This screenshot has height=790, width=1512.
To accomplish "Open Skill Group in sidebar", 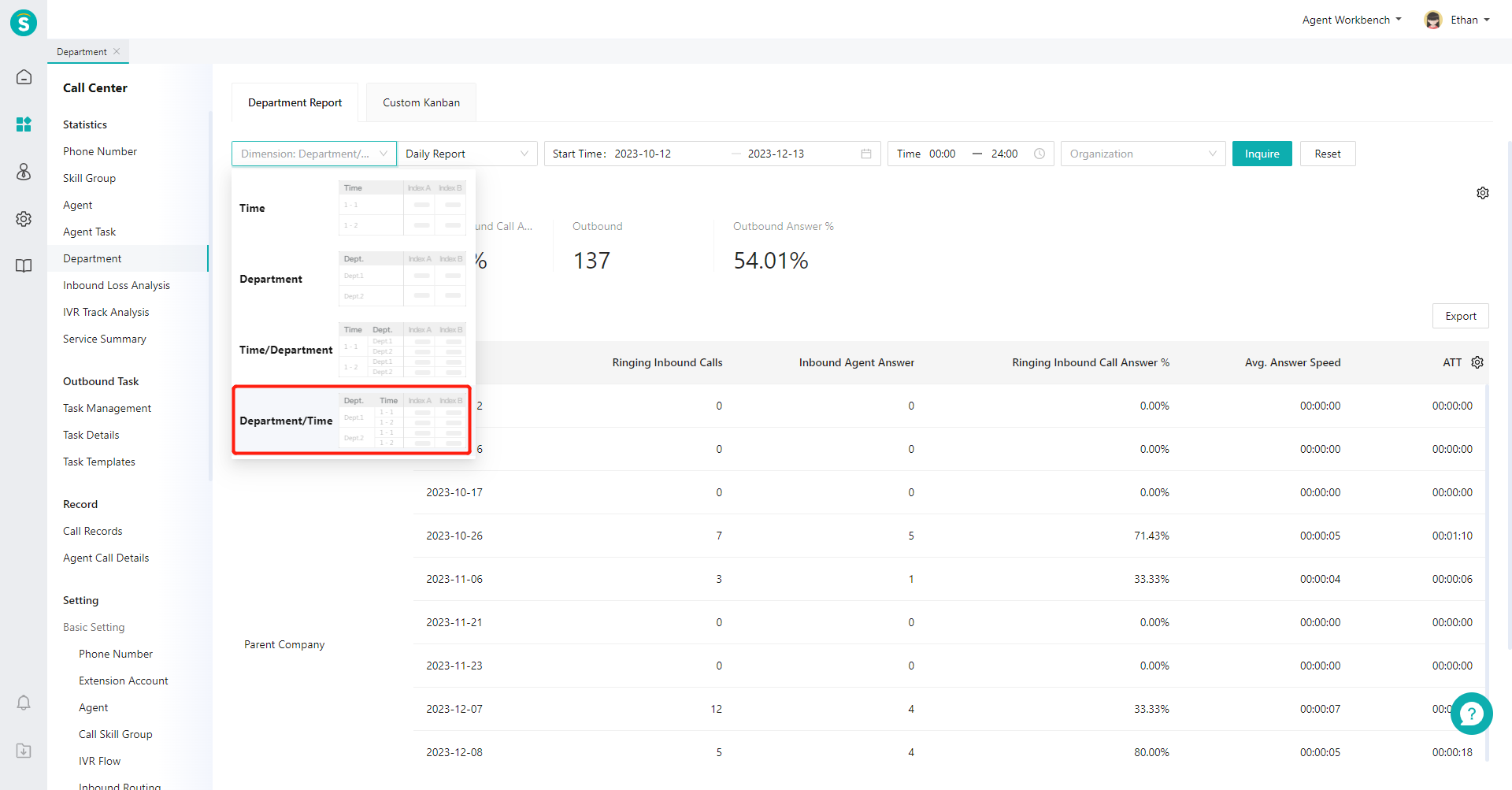I will tap(89, 178).
